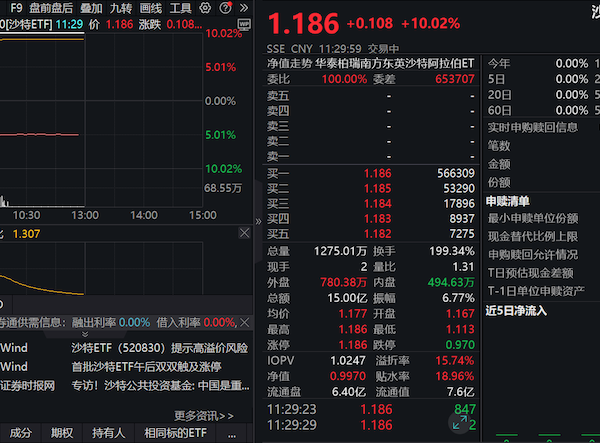Open more bottom tabs with ellipsis
This screenshot has width=600, height=443.
pos(232,434)
